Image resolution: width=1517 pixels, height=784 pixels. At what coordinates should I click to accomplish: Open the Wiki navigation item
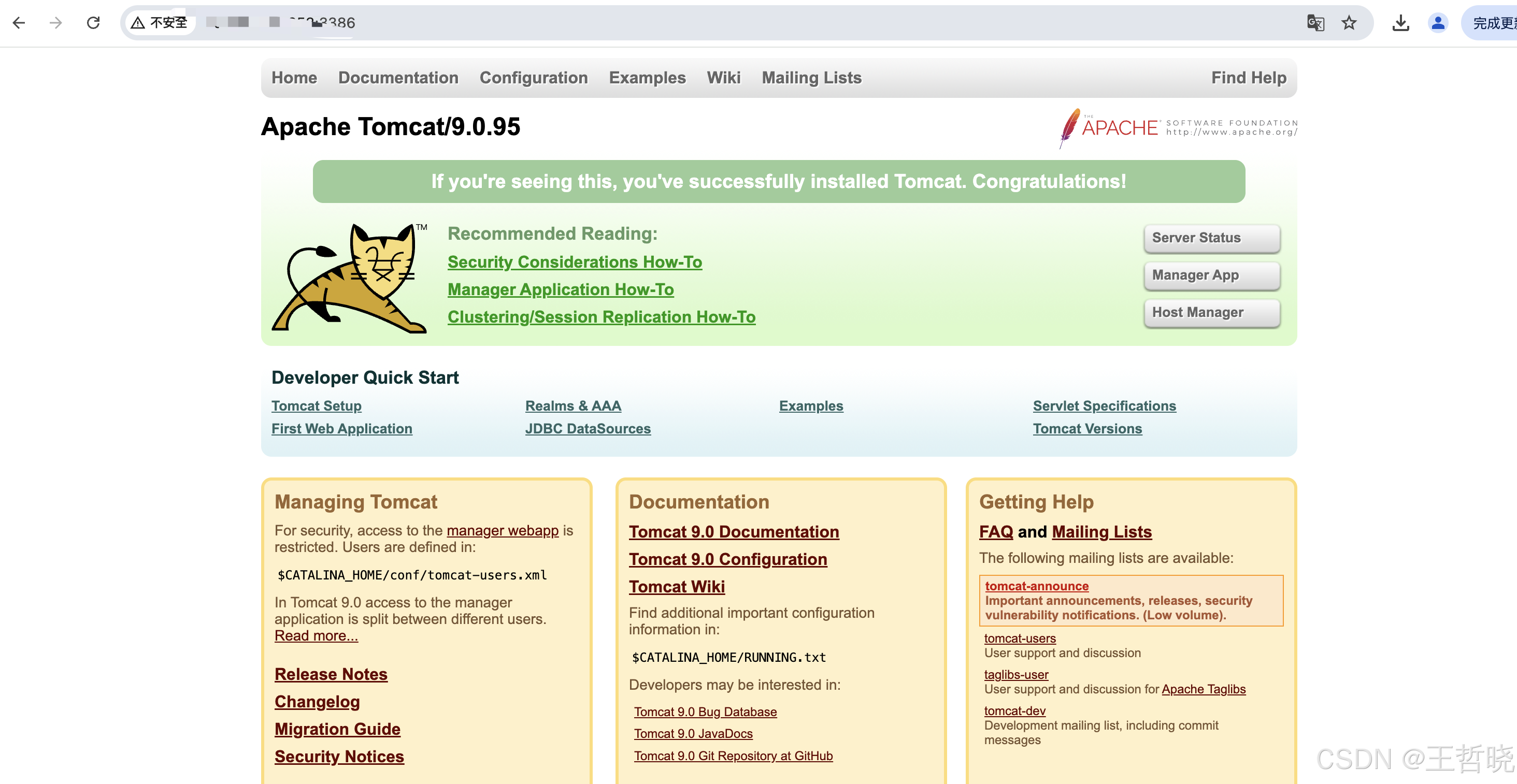coord(724,78)
